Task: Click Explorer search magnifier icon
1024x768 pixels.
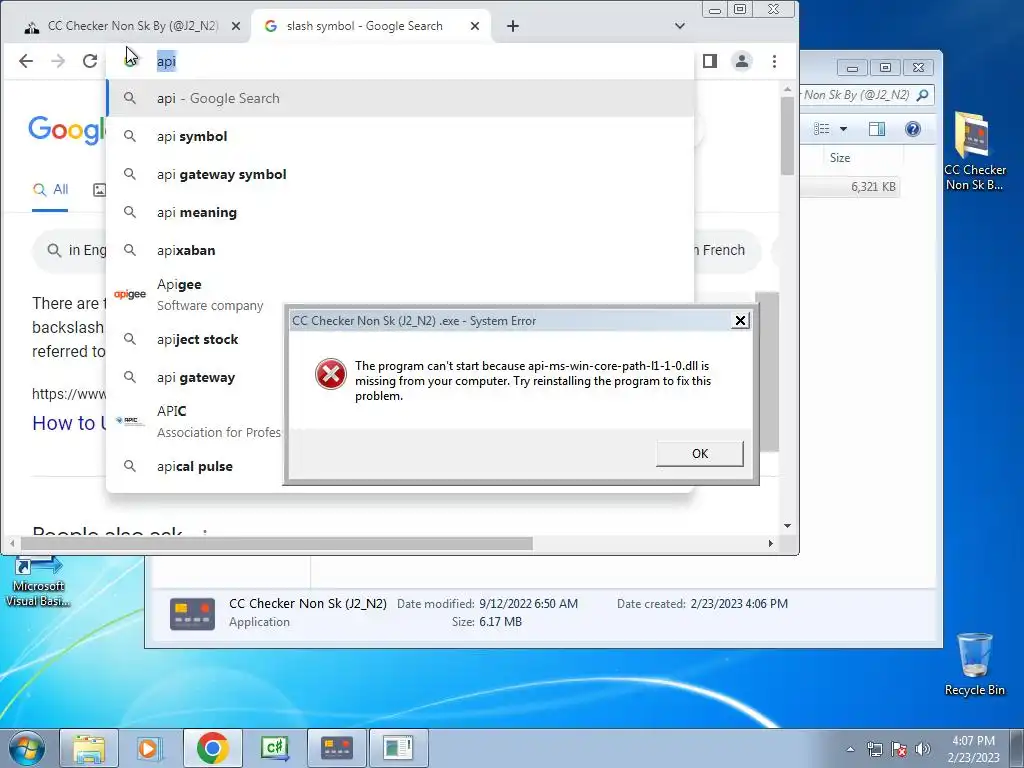Action: pyautogui.click(x=922, y=95)
